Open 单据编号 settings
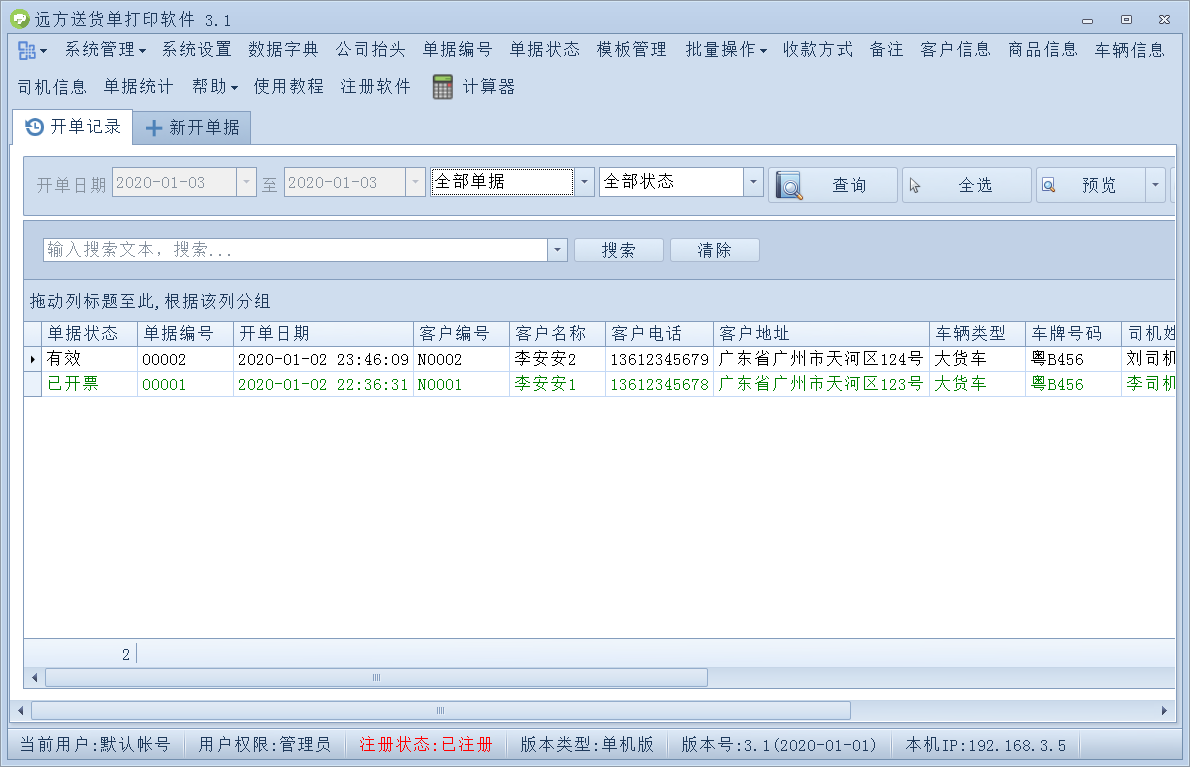 tap(458, 50)
